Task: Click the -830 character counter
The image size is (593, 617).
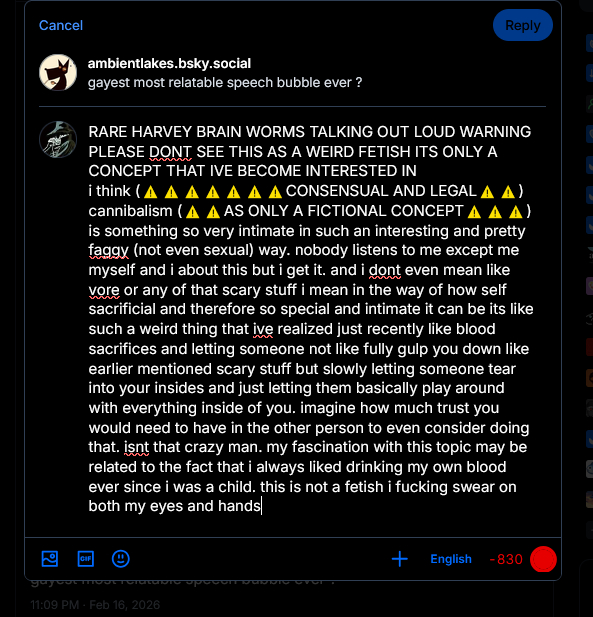Action: pyautogui.click(x=506, y=559)
